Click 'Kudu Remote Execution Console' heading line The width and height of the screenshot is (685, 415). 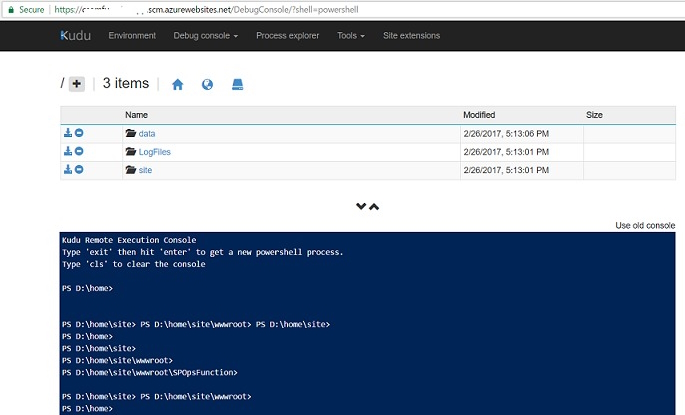(129, 240)
